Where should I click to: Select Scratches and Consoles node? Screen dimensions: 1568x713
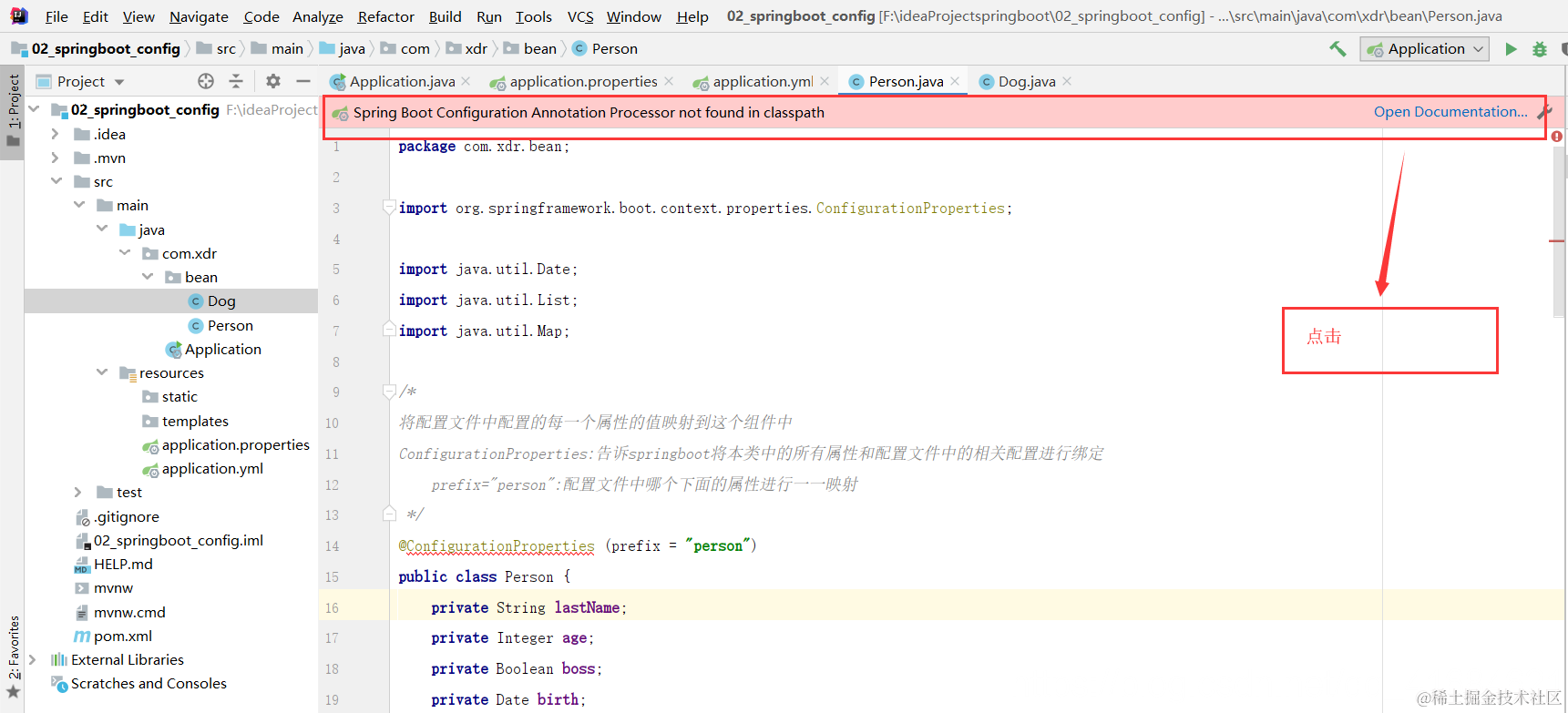click(138, 683)
